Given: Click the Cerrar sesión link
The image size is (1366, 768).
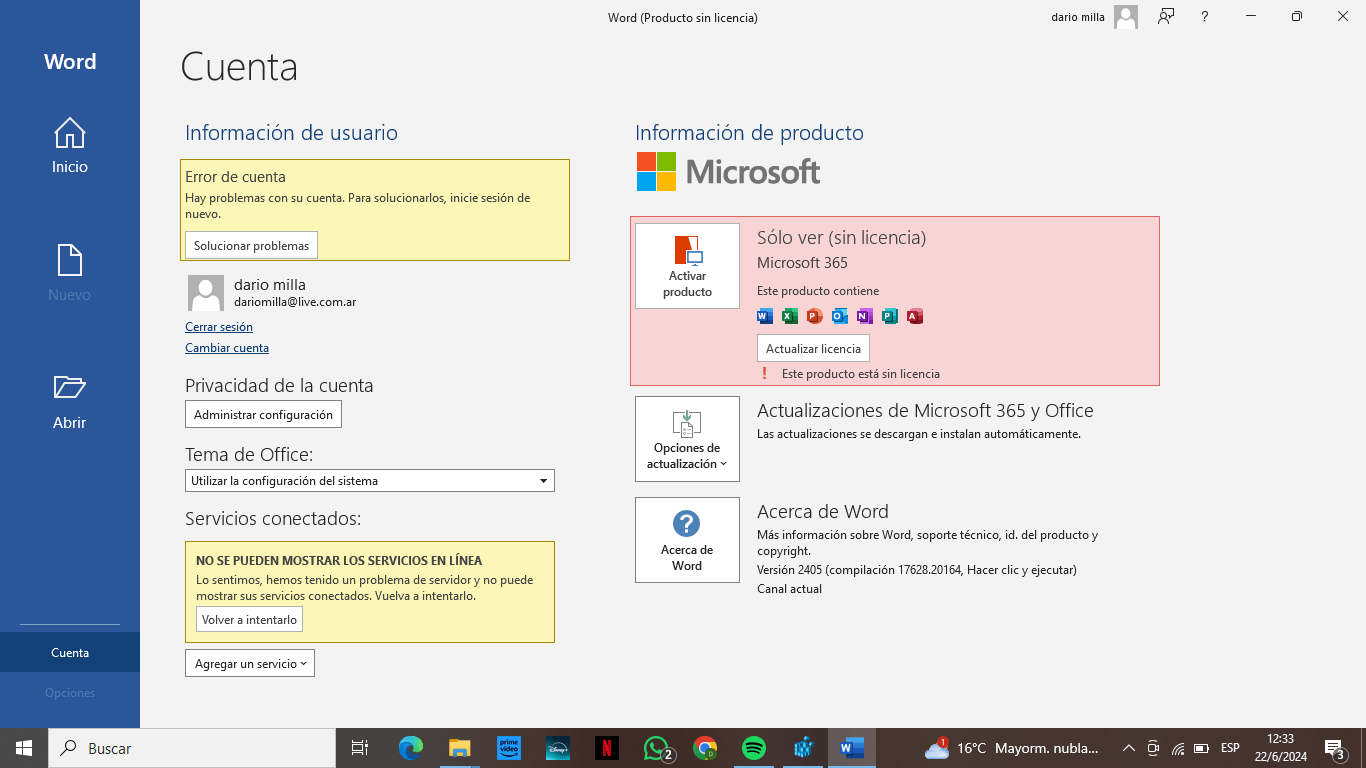Looking at the screenshot, I should (x=219, y=327).
